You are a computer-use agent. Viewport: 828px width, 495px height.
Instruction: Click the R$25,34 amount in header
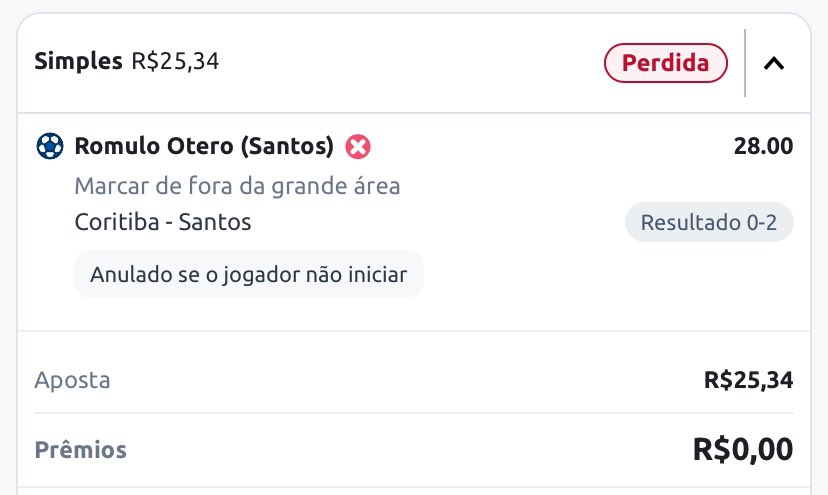click(175, 61)
